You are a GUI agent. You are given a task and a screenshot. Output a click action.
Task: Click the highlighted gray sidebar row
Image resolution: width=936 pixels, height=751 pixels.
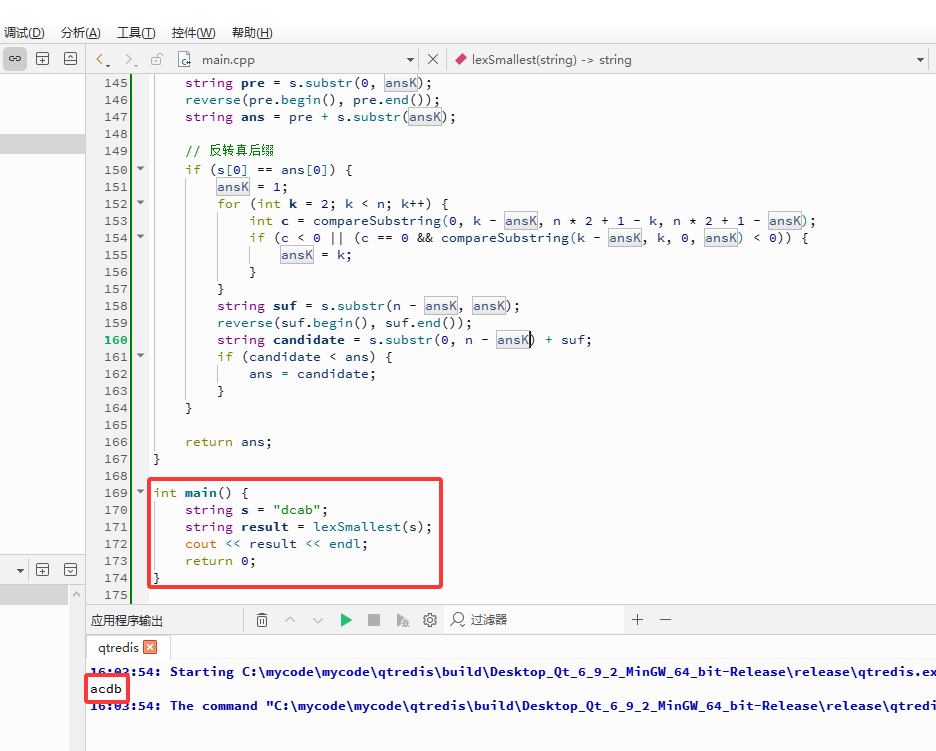pyautogui.click(x=42, y=144)
